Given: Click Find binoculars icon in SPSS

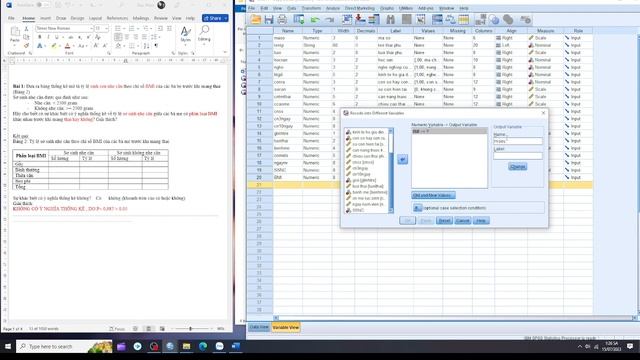Looking at the screenshot, I should coord(391,19).
